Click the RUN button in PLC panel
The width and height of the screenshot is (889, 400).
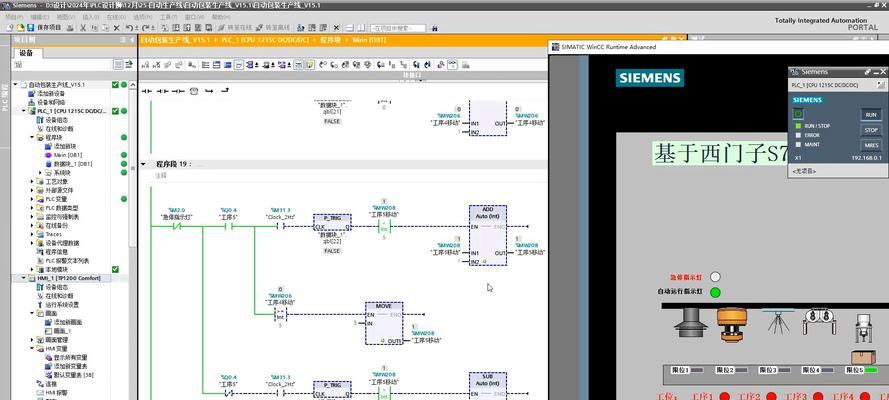(871, 114)
